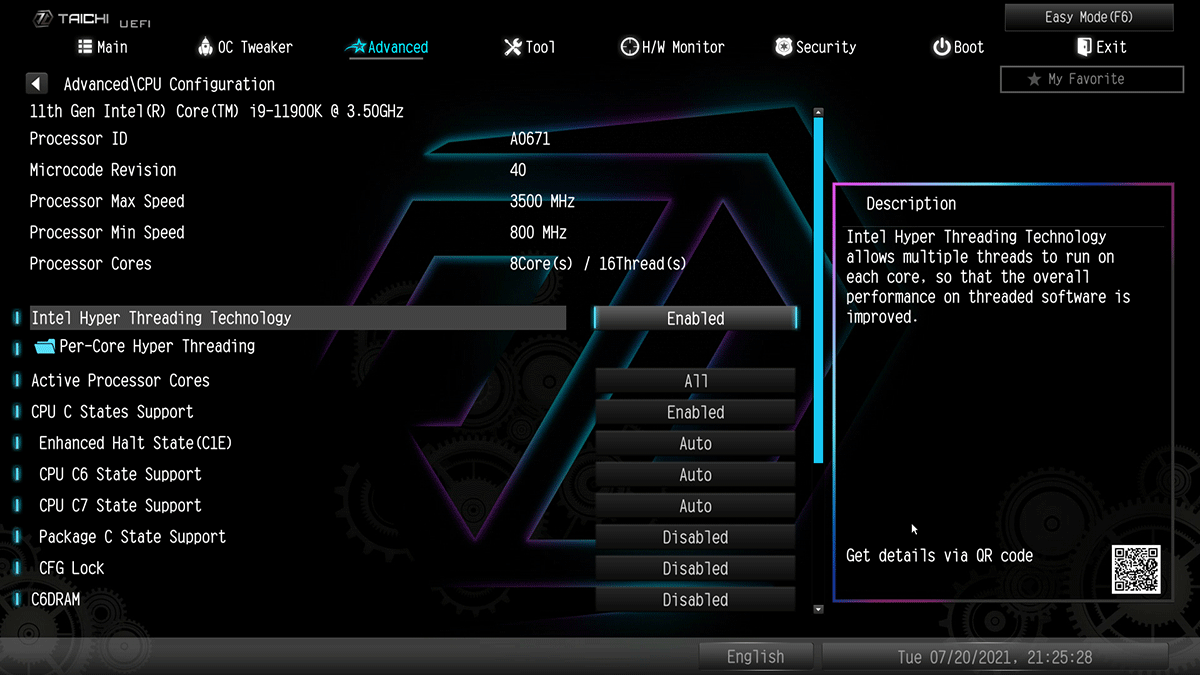Select Package C State Support label
1200x675 pixels.
(x=132, y=537)
